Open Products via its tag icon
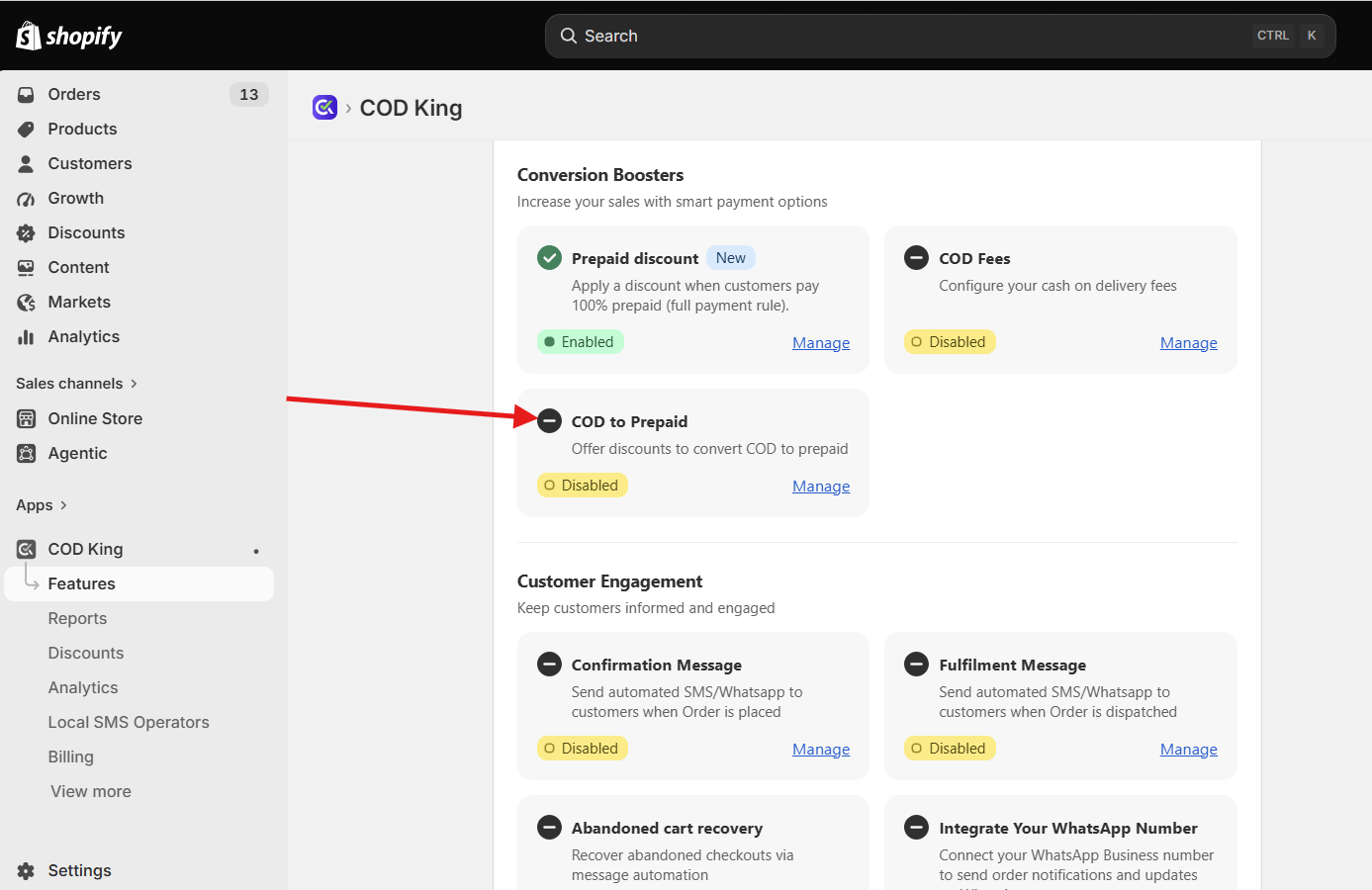1372x890 pixels. [x=26, y=129]
